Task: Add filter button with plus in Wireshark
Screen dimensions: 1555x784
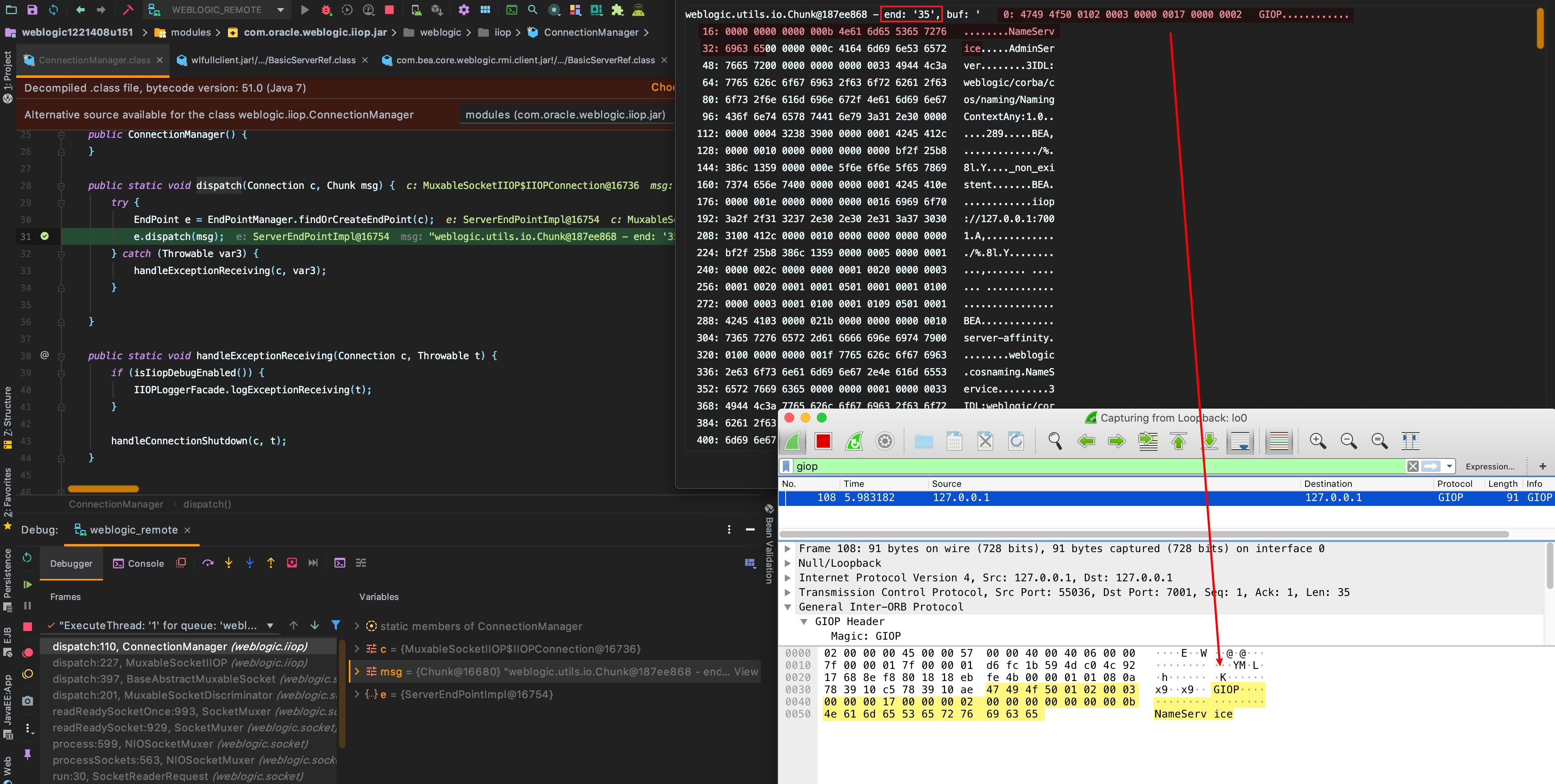Action: [x=1542, y=466]
